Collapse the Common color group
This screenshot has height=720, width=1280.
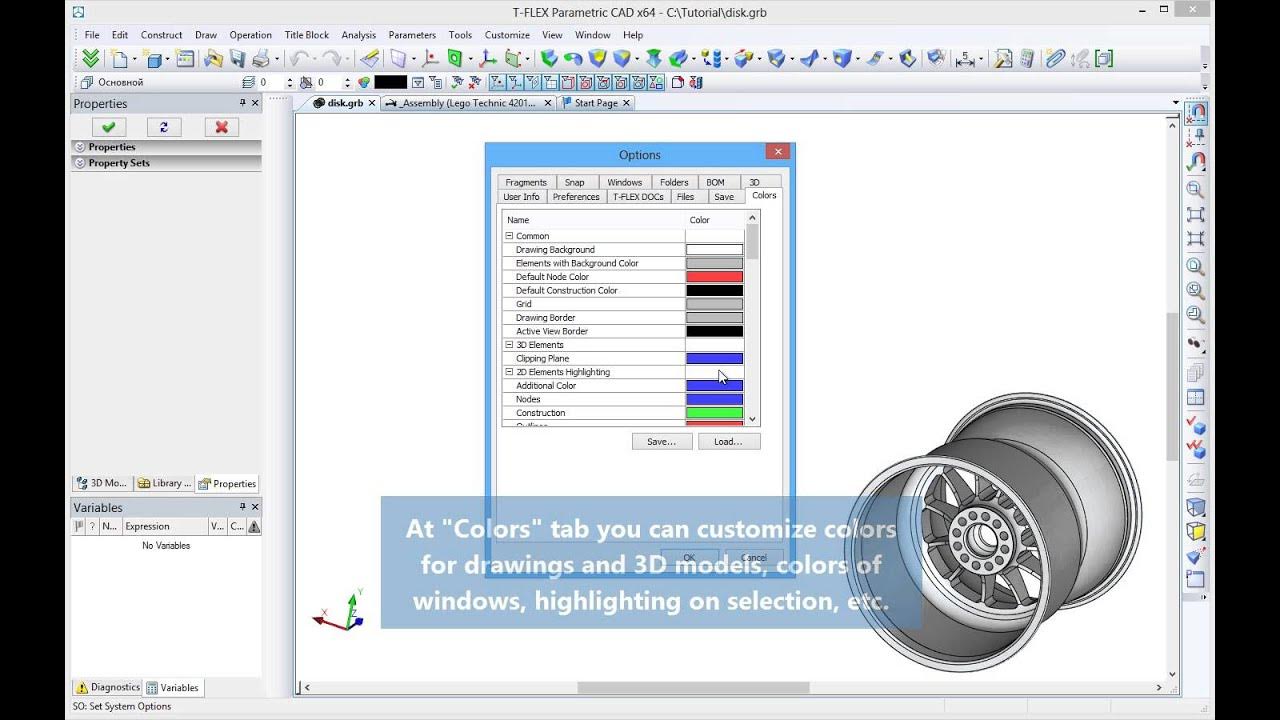click(x=509, y=236)
